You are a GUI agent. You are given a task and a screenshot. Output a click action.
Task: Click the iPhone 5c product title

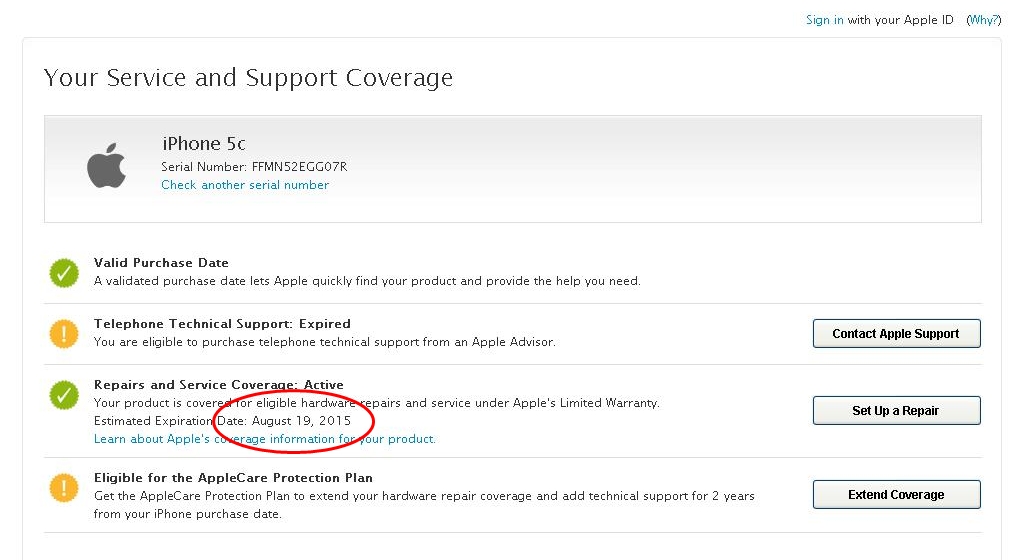(x=204, y=144)
